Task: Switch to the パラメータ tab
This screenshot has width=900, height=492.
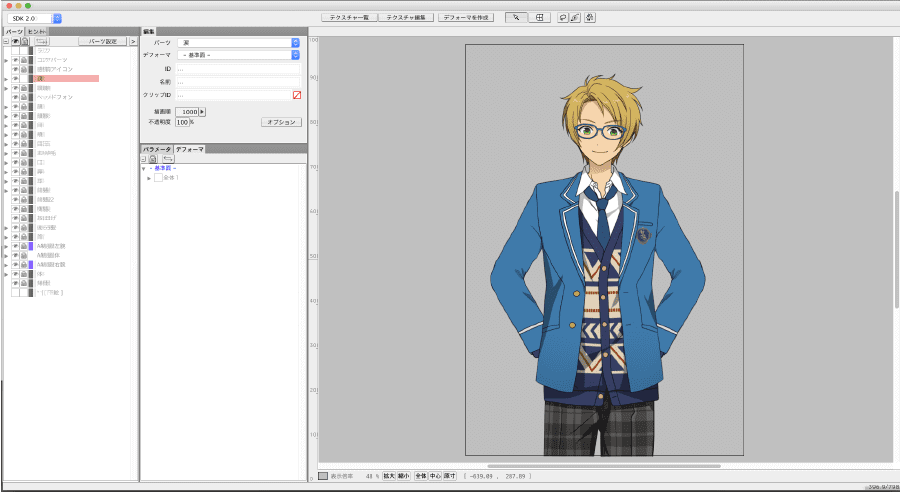Action: pos(157,149)
